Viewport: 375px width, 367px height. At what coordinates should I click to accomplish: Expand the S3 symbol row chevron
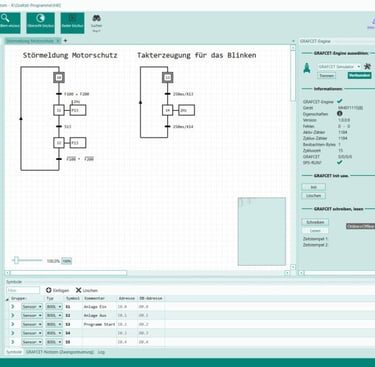coord(13,324)
